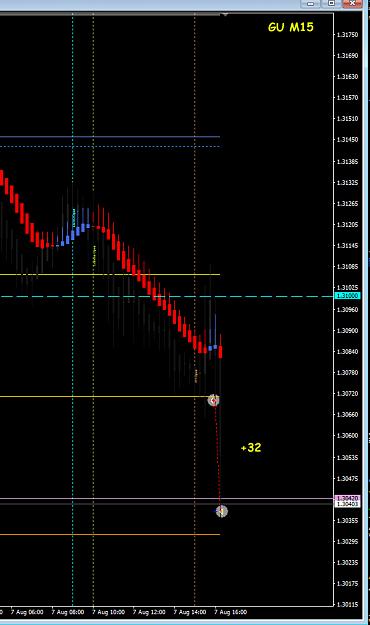The image size is (370, 625).
Task: Click the 1.30780 price axis value
Action: click(x=347, y=373)
